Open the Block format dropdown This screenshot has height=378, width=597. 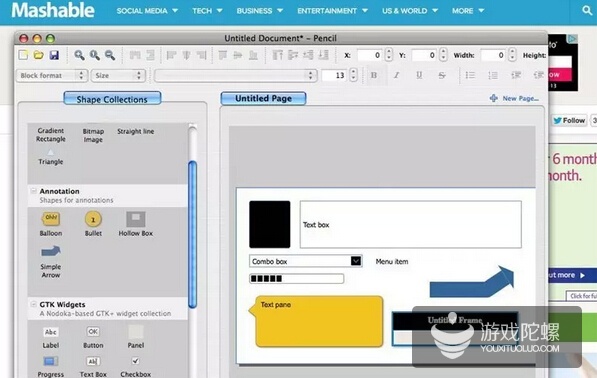coord(52,75)
